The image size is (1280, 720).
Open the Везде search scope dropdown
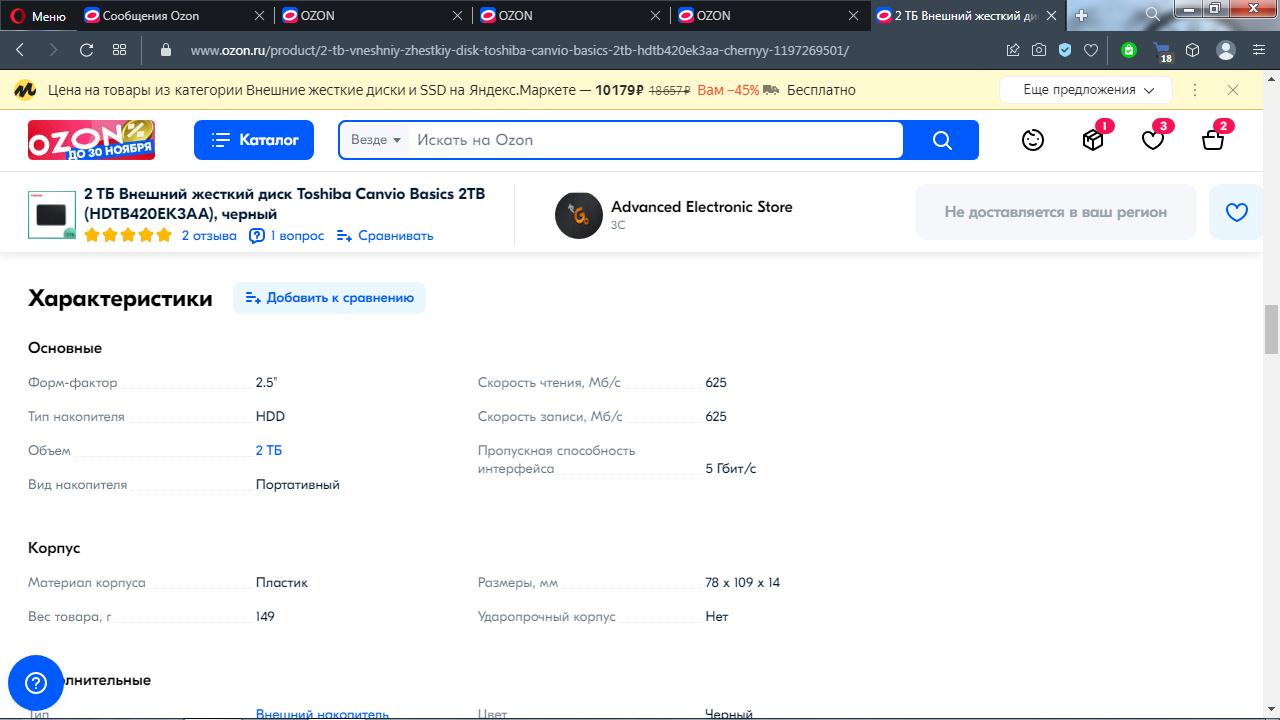tap(376, 140)
